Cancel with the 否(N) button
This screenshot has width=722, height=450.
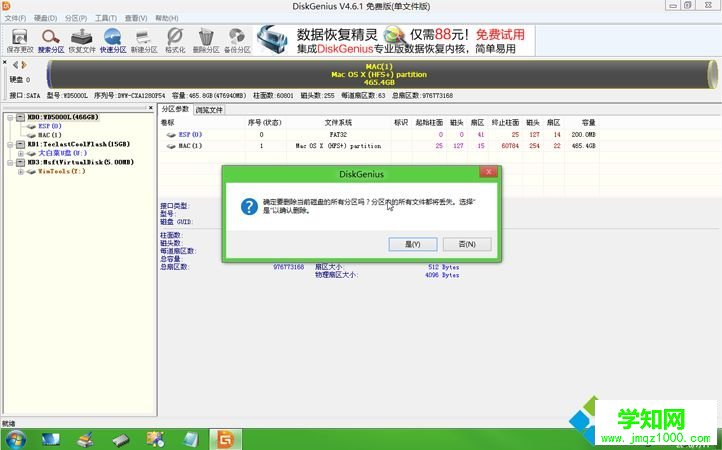point(467,244)
